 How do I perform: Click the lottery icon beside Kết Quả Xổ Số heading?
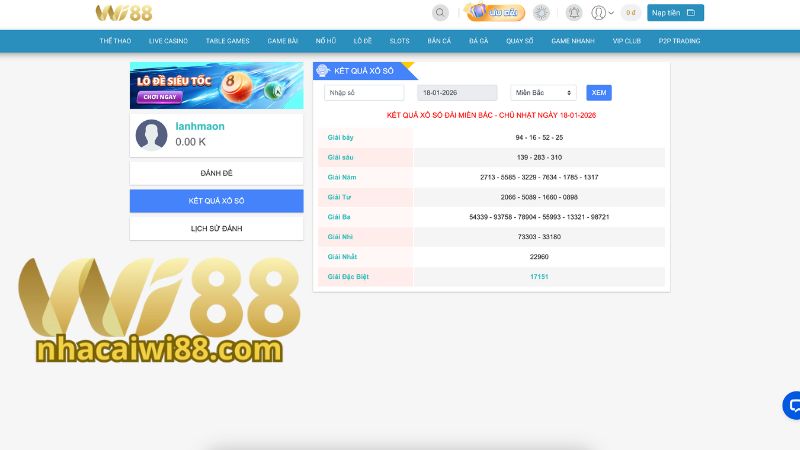(x=322, y=71)
